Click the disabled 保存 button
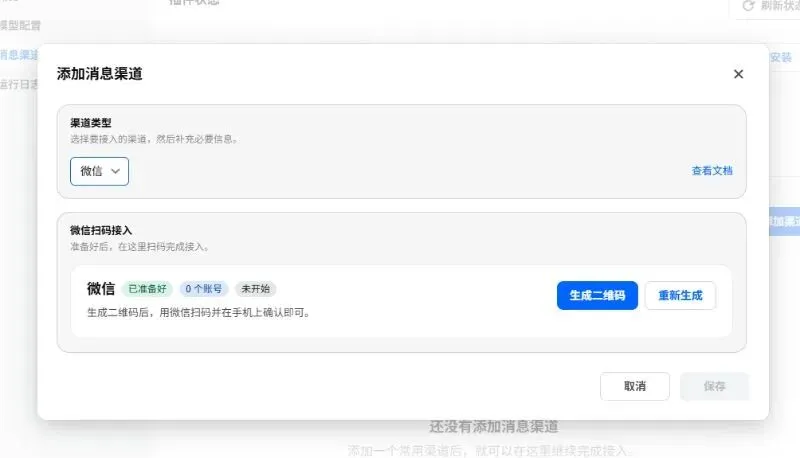Viewport: 800px width, 458px height. [x=714, y=386]
